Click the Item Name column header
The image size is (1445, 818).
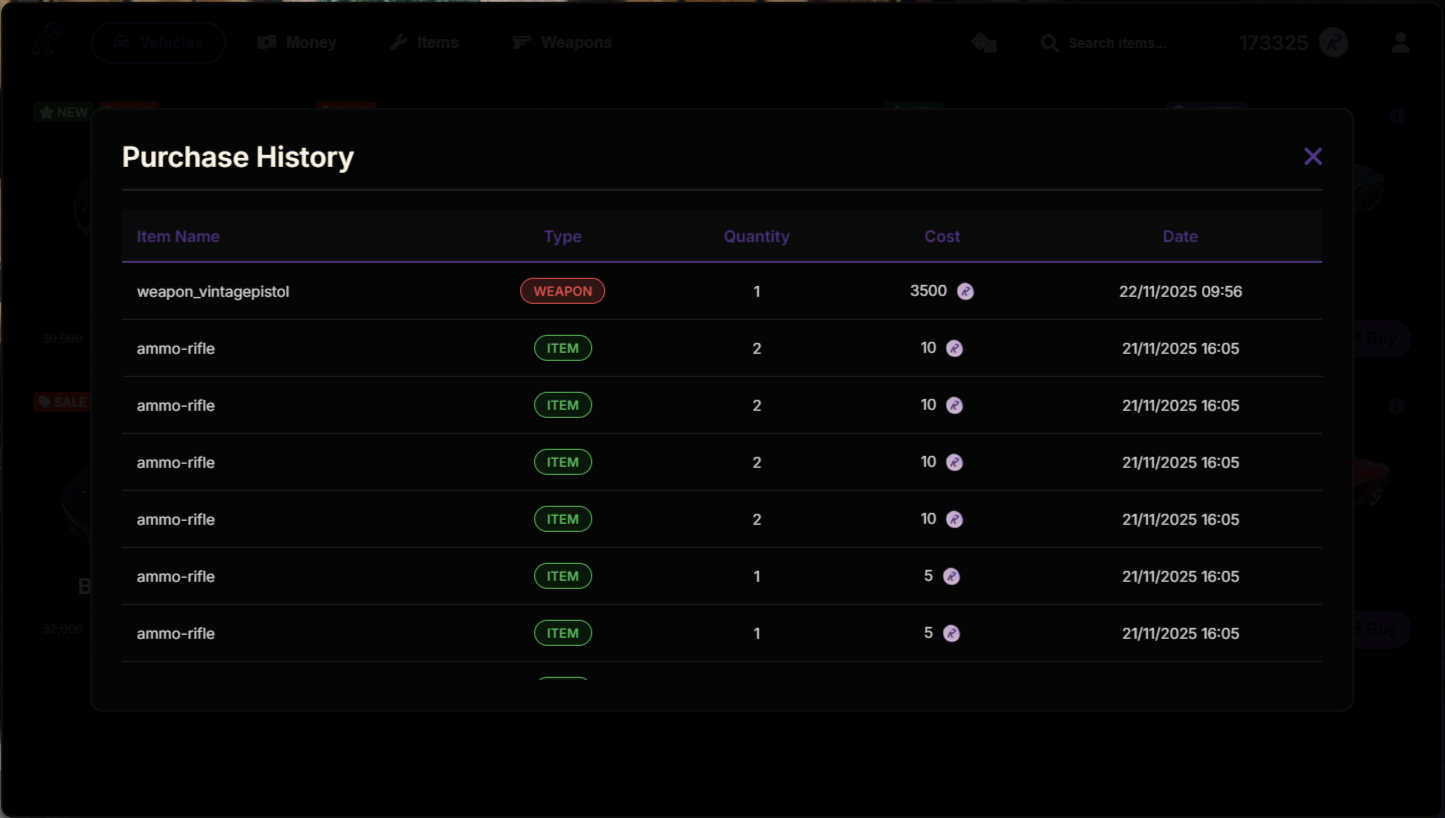point(178,237)
